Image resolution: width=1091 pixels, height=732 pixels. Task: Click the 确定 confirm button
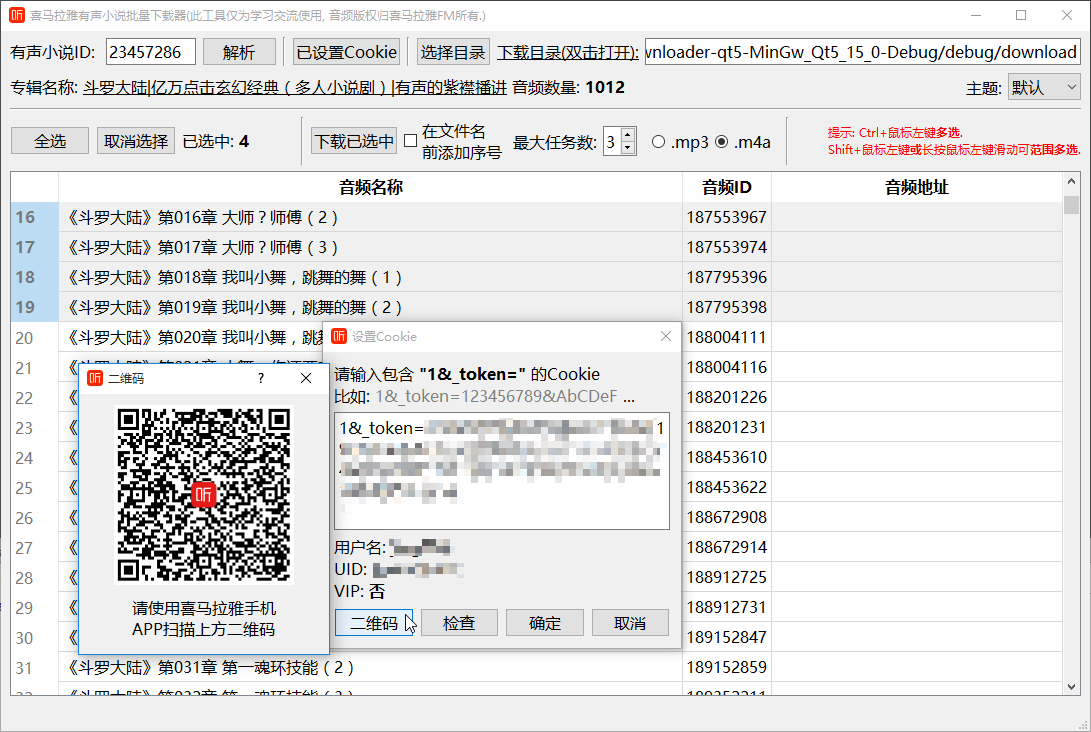pos(545,623)
